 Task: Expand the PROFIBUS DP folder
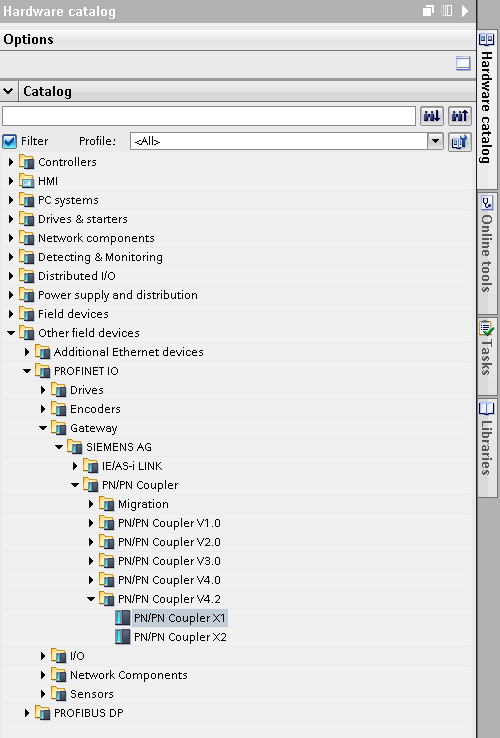pyautogui.click(x=27, y=713)
